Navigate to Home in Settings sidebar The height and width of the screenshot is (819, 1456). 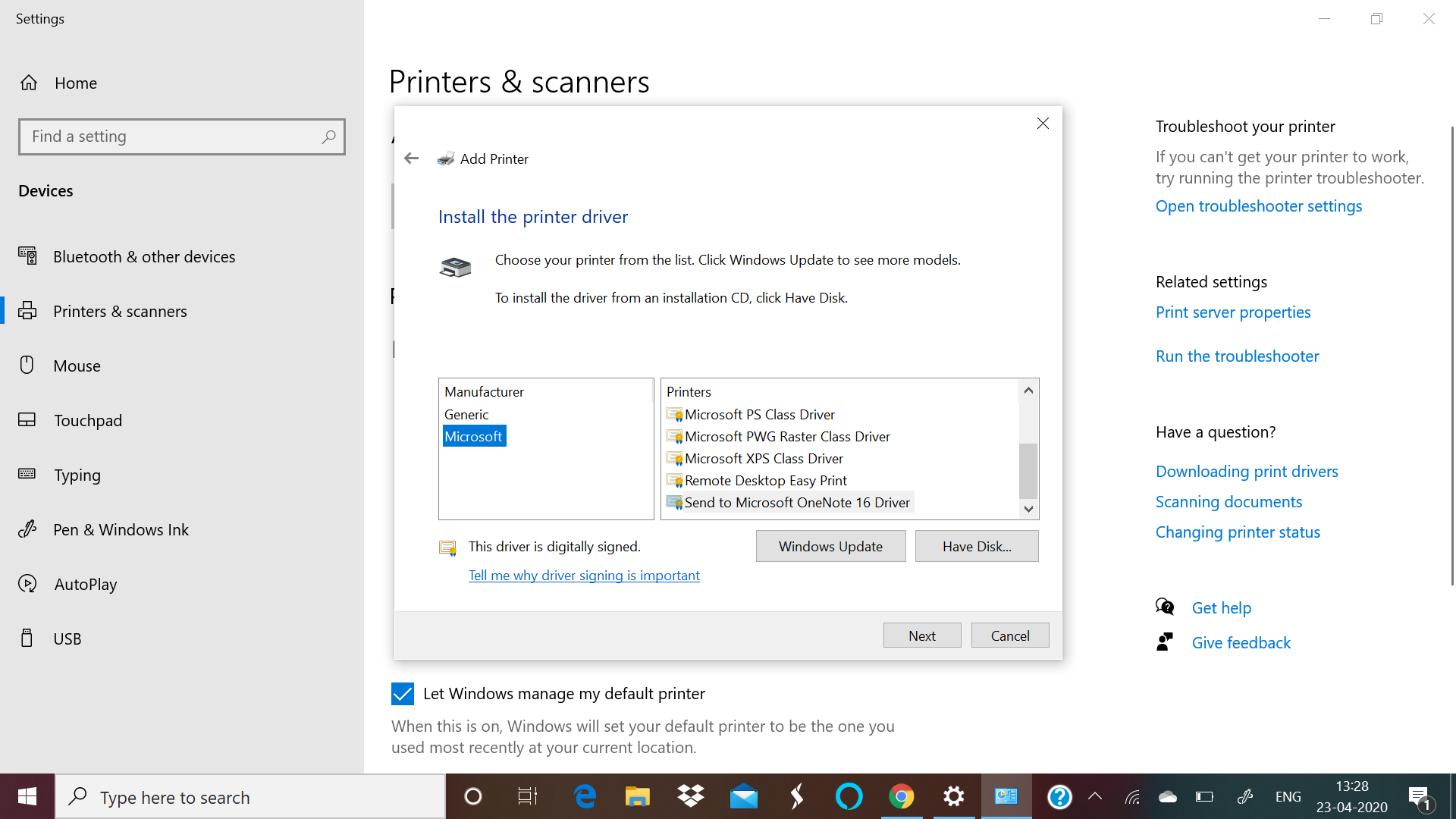pyautogui.click(x=75, y=83)
